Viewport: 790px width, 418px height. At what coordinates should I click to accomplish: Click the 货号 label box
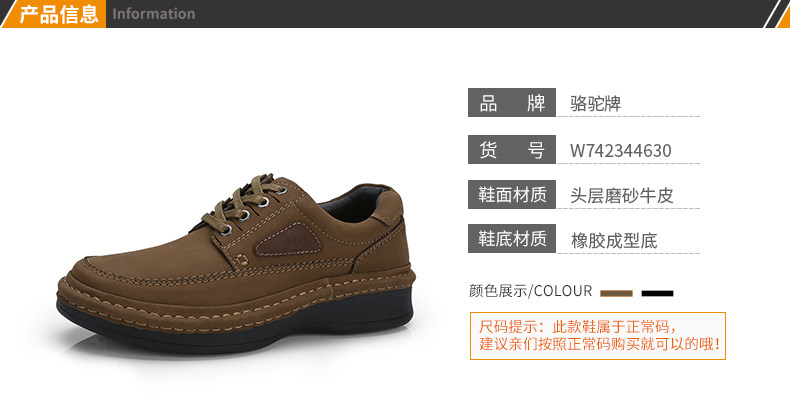[512, 150]
